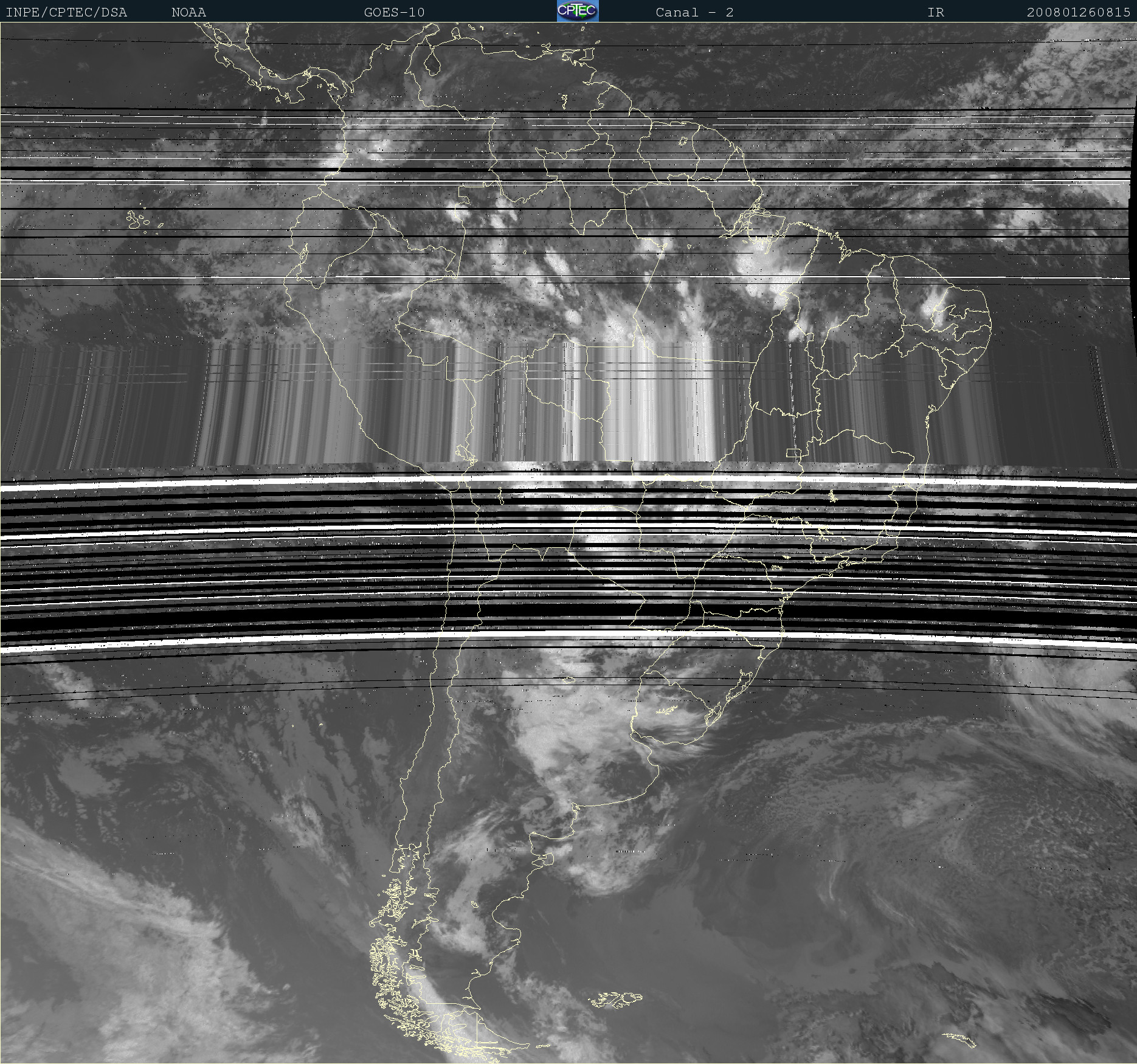Click the small rectangular Distrito Federal outline
Viewport: 1137px width, 1064px height.
click(x=793, y=452)
